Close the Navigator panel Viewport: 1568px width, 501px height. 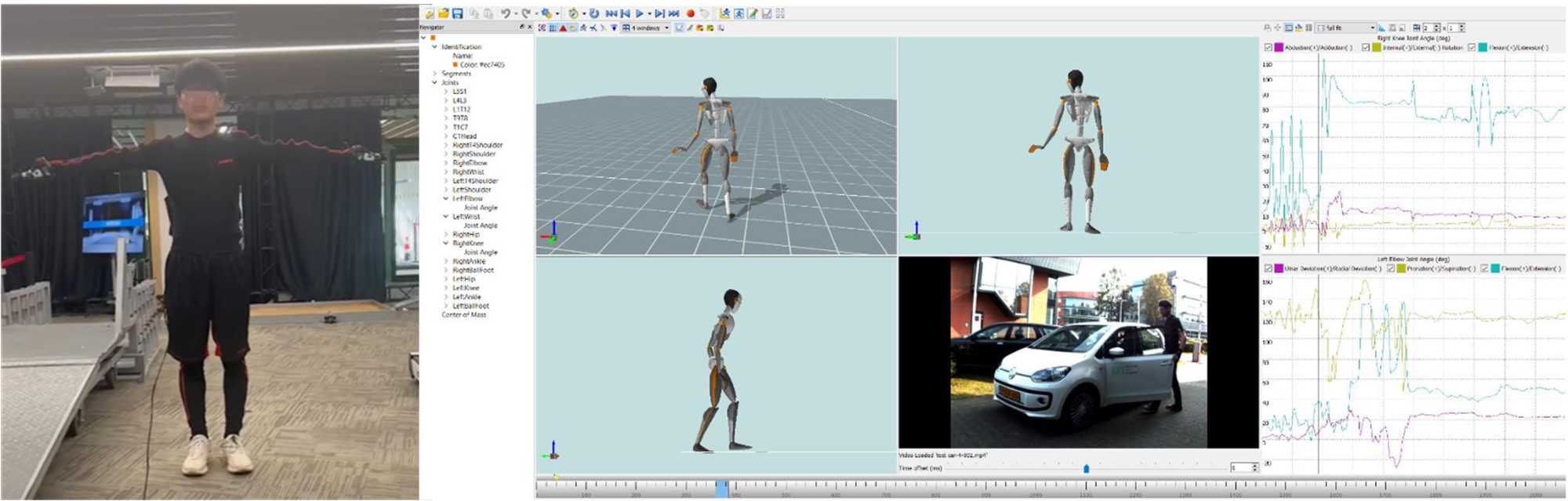(x=530, y=27)
